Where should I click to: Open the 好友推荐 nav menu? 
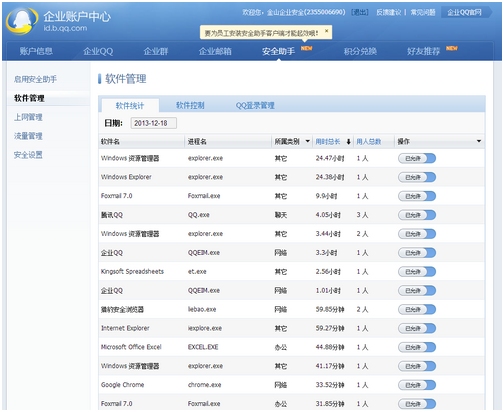[423, 51]
